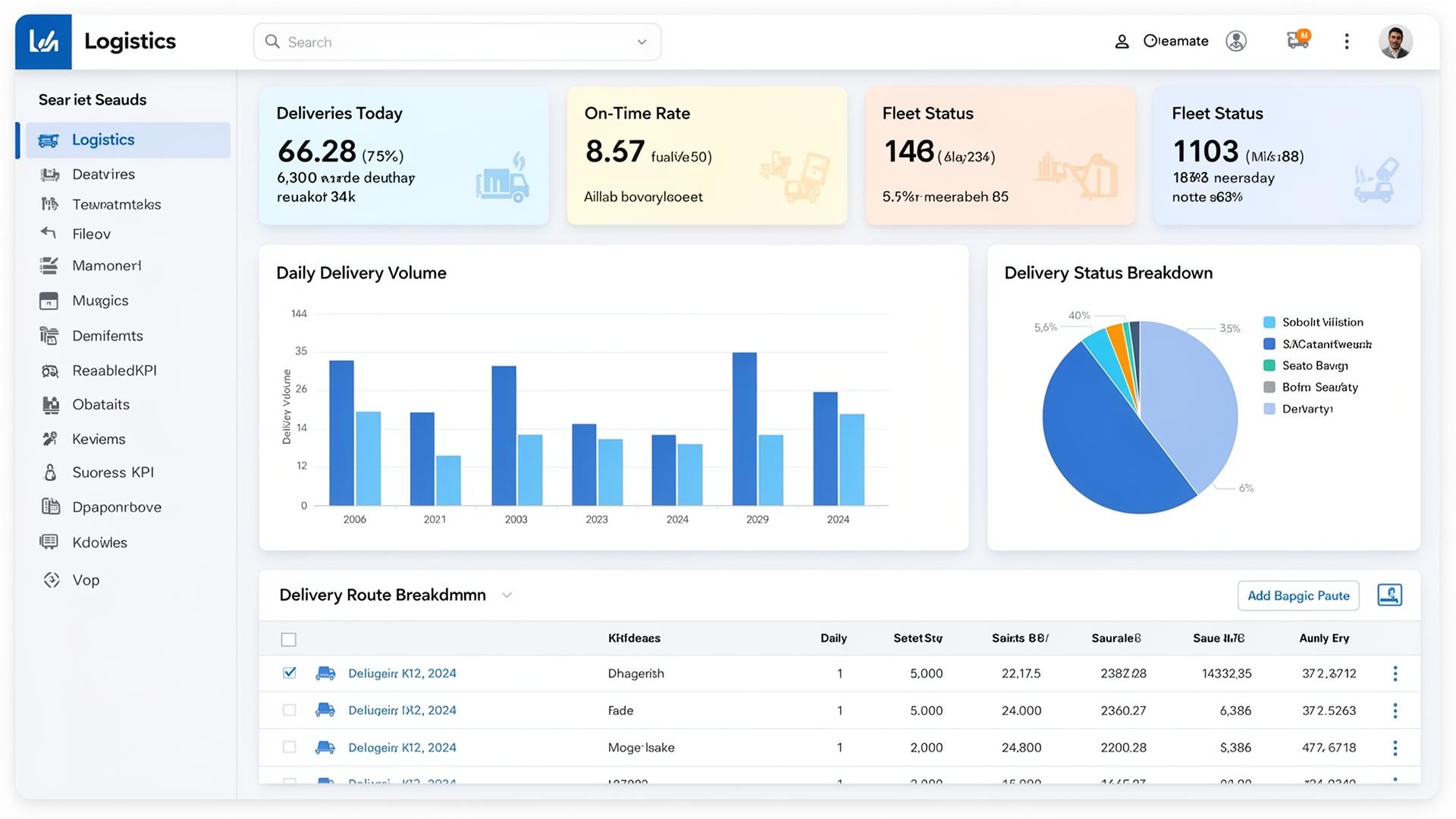The height and width of the screenshot is (819, 1456).
Task: Click the user avatar photo
Action: pos(1395,42)
